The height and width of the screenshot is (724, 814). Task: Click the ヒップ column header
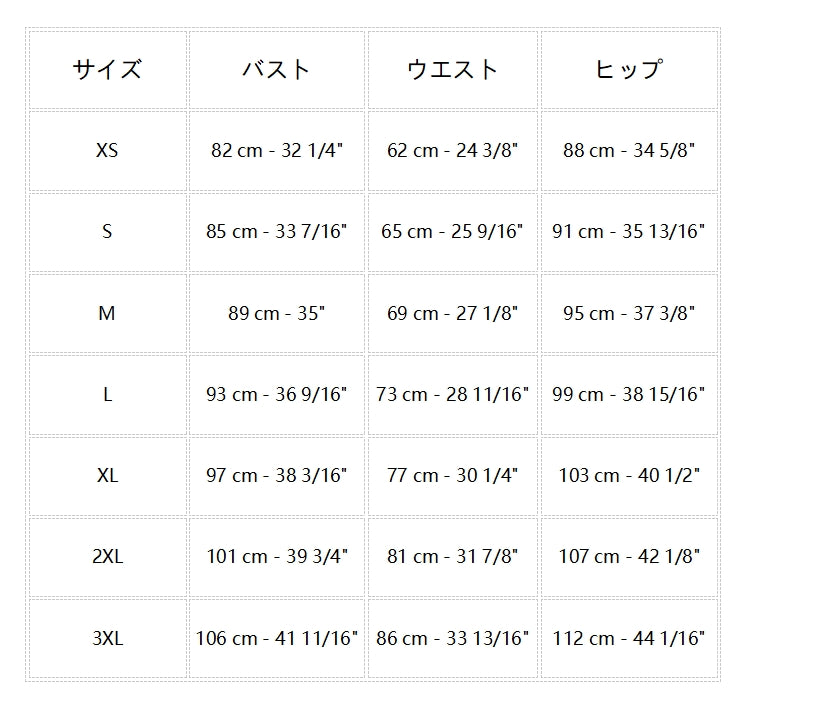628,69
